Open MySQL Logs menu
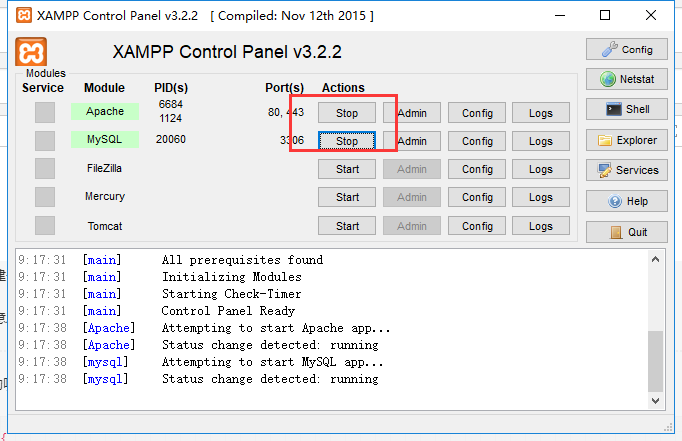The width and height of the screenshot is (682, 441). (541, 141)
